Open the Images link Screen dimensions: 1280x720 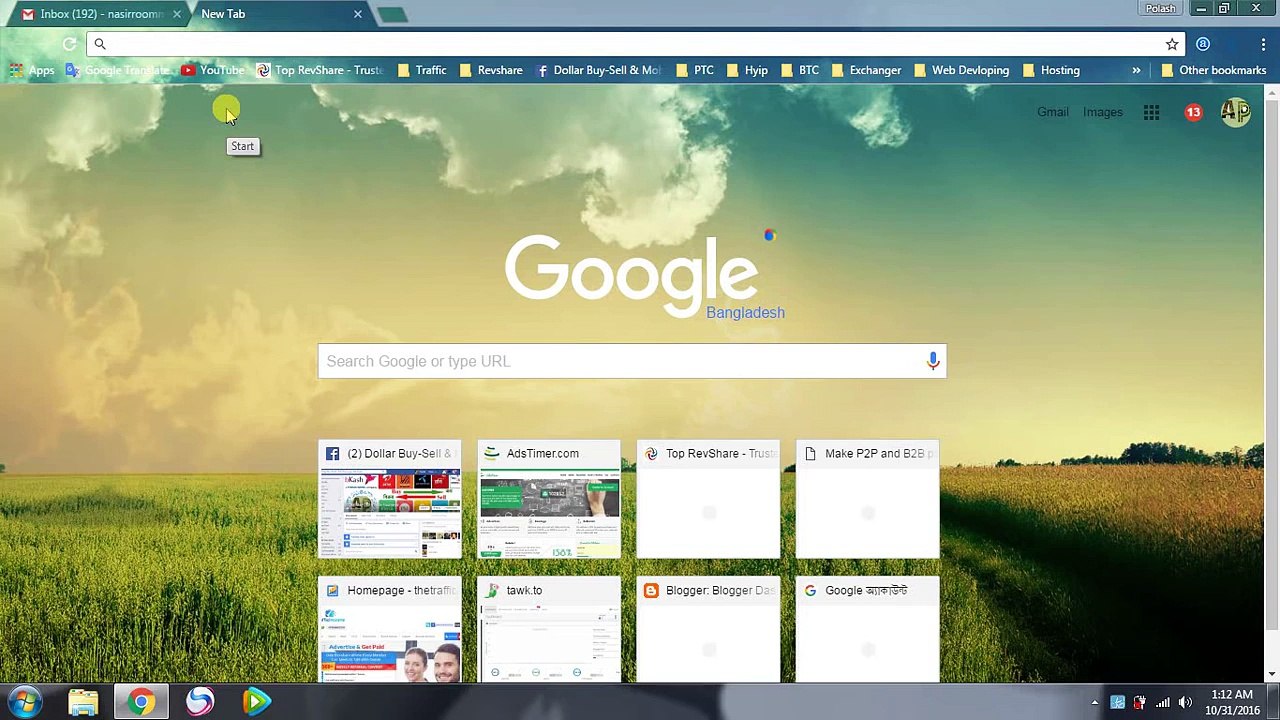tap(1103, 112)
